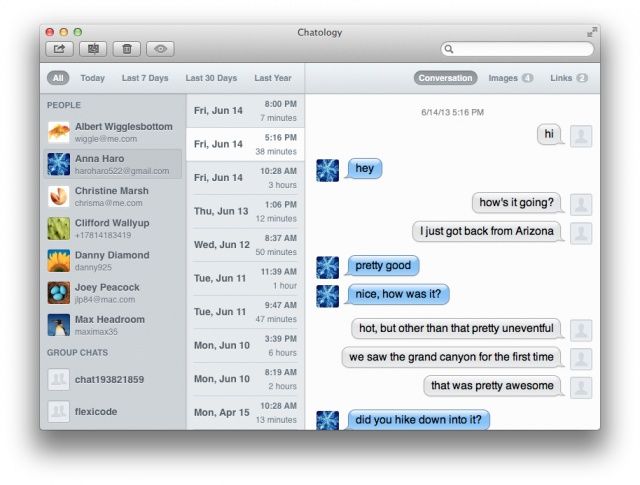
Task: Enter fullscreen using the top-right arrows icon
Action: tap(591, 32)
